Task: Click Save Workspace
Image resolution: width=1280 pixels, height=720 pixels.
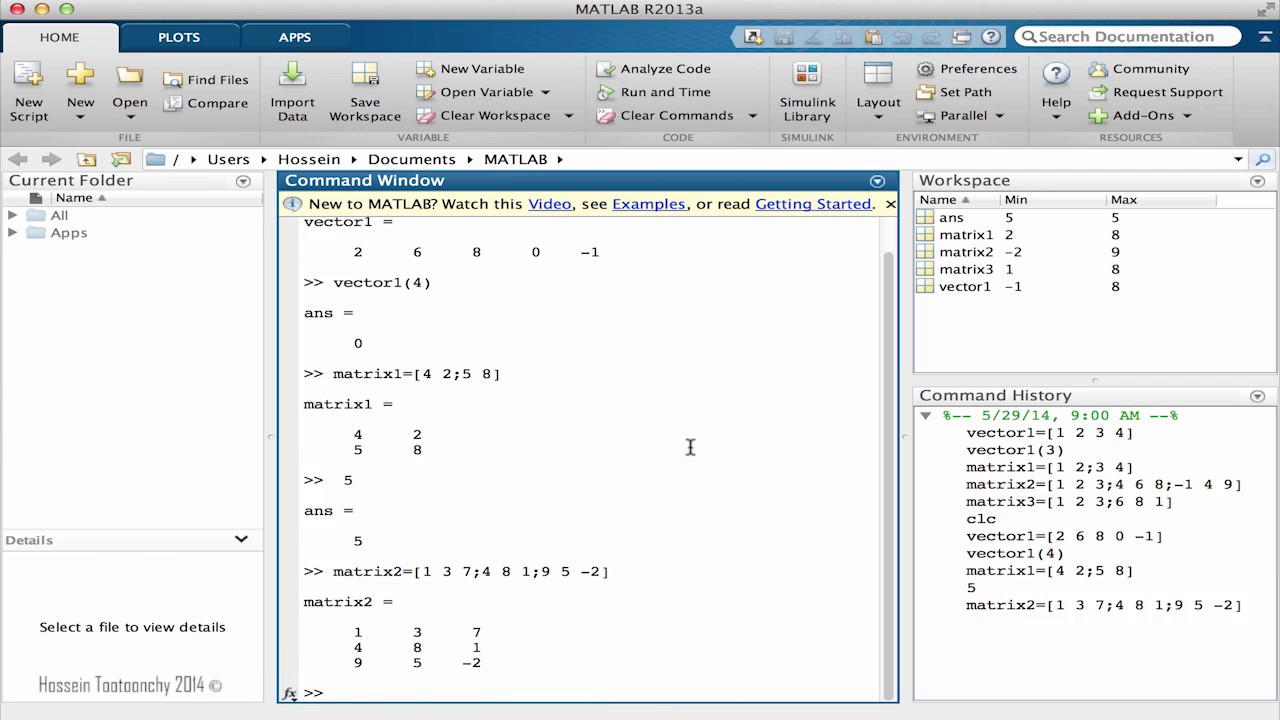Action: (365, 92)
